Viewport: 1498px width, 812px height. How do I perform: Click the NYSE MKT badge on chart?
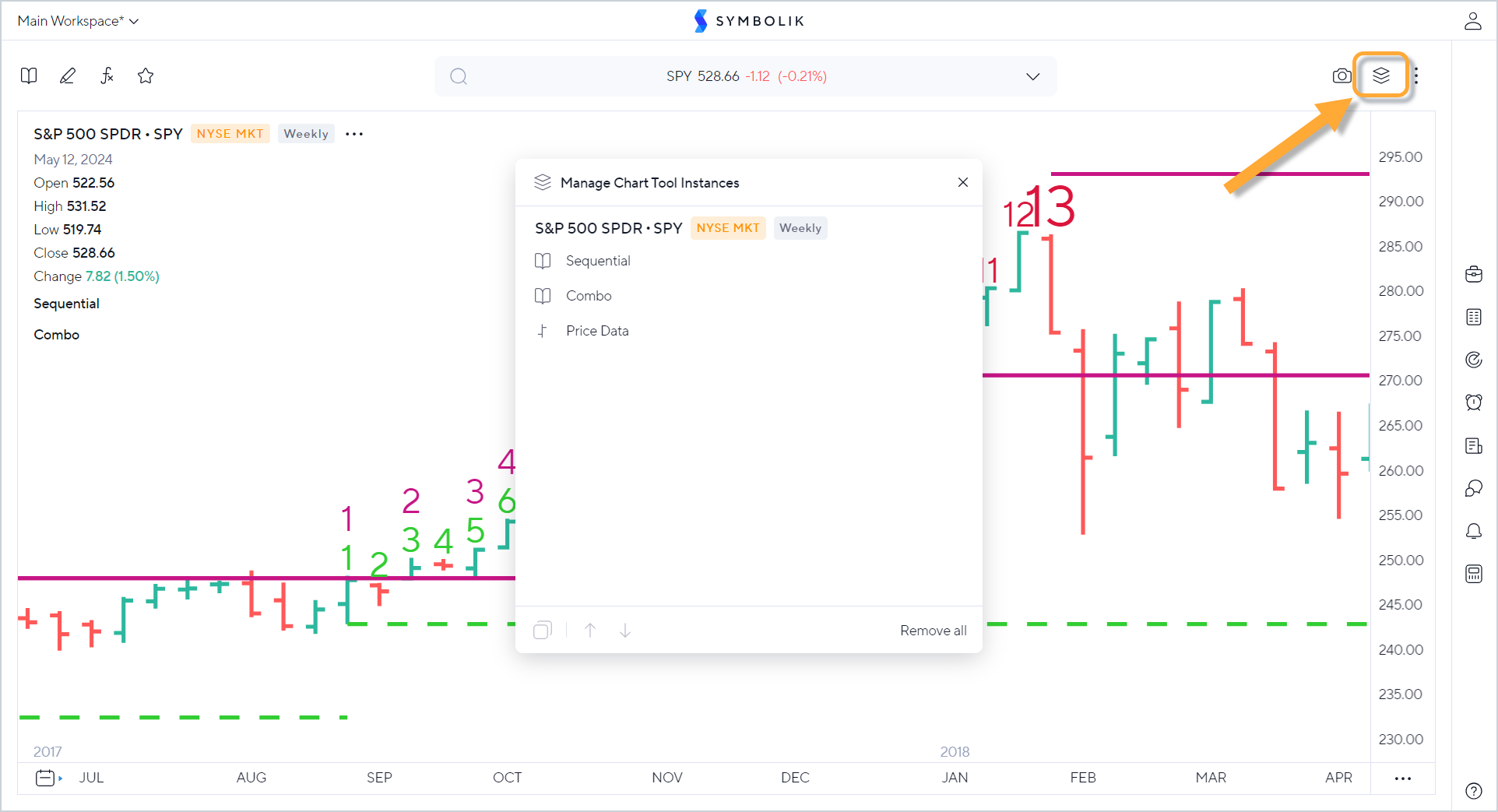(x=230, y=134)
